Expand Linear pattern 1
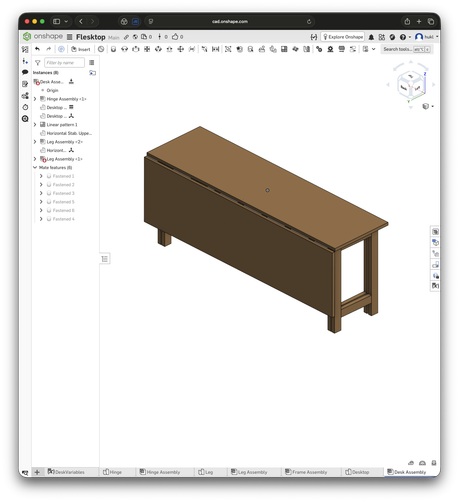The width and height of the screenshot is (459, 502). (35, 124)
